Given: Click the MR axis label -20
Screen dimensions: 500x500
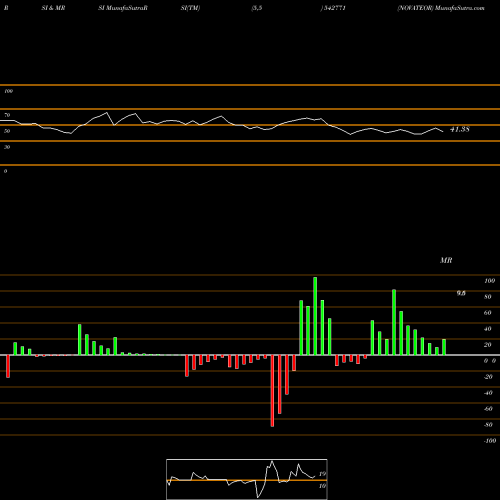Looking at the screenshot, I should (488, 377).
